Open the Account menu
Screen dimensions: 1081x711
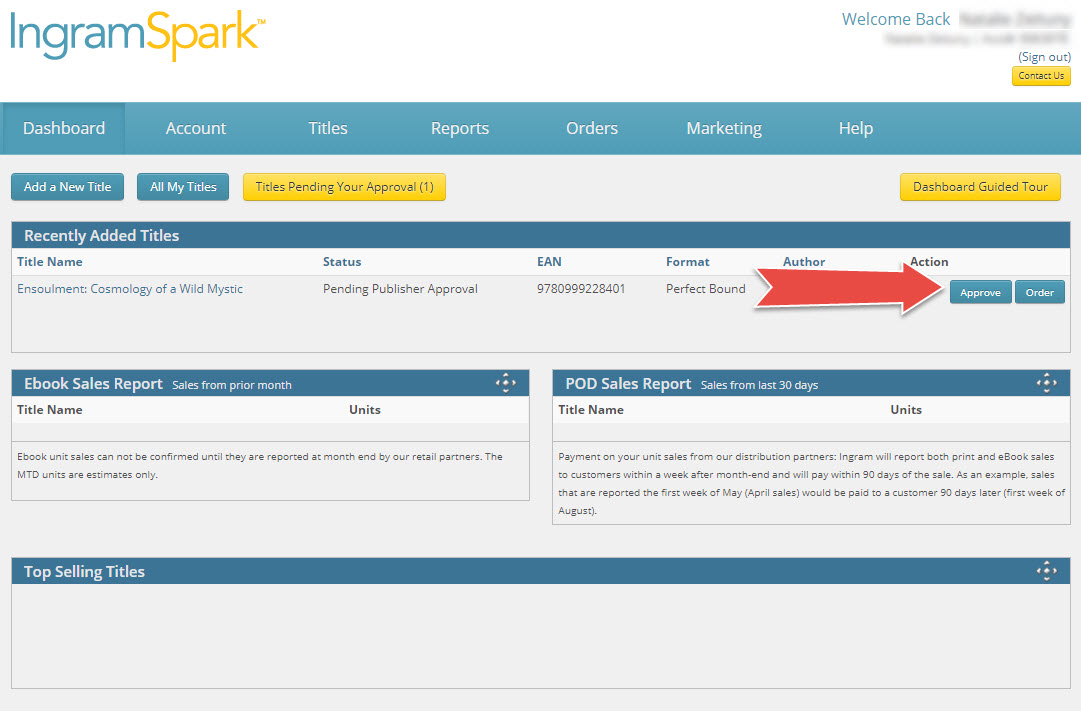pos(196,128)
